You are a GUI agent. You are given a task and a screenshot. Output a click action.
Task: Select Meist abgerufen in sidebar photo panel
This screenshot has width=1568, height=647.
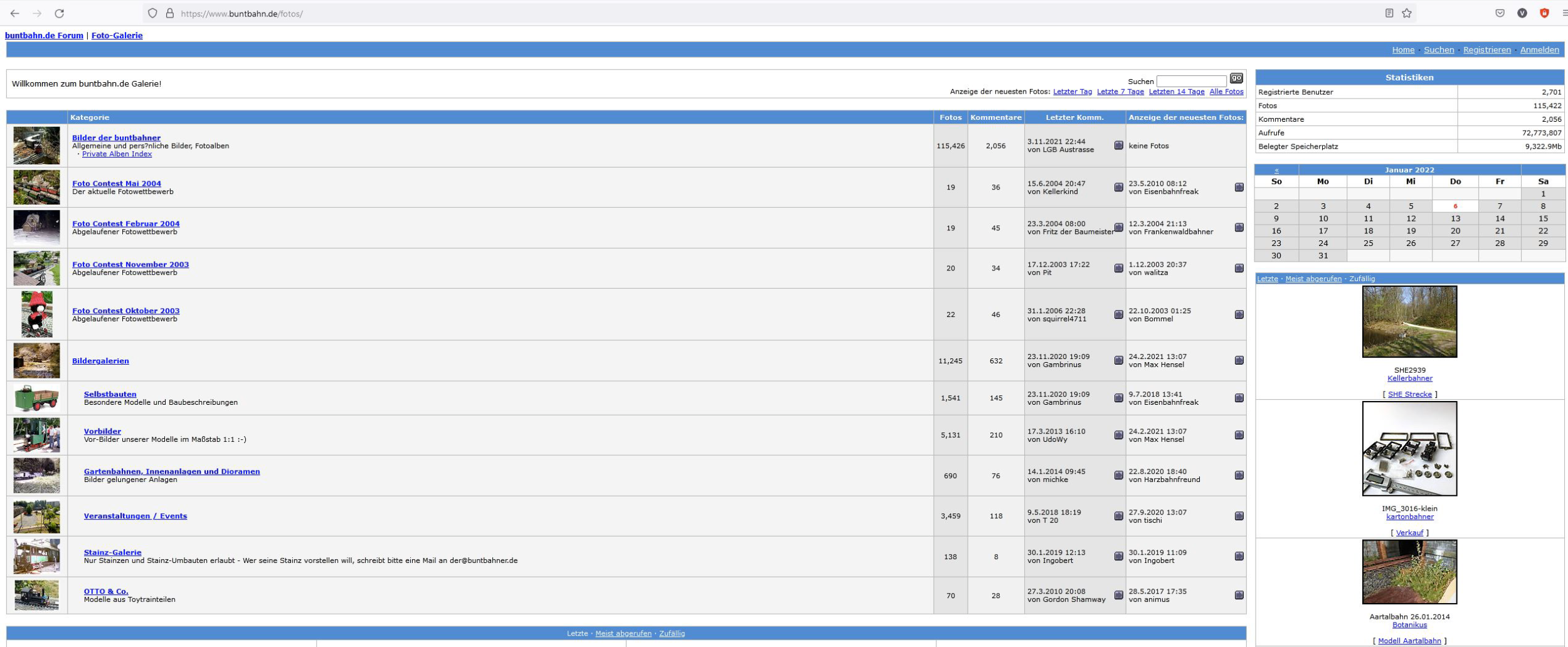(x=1313, y=279)
